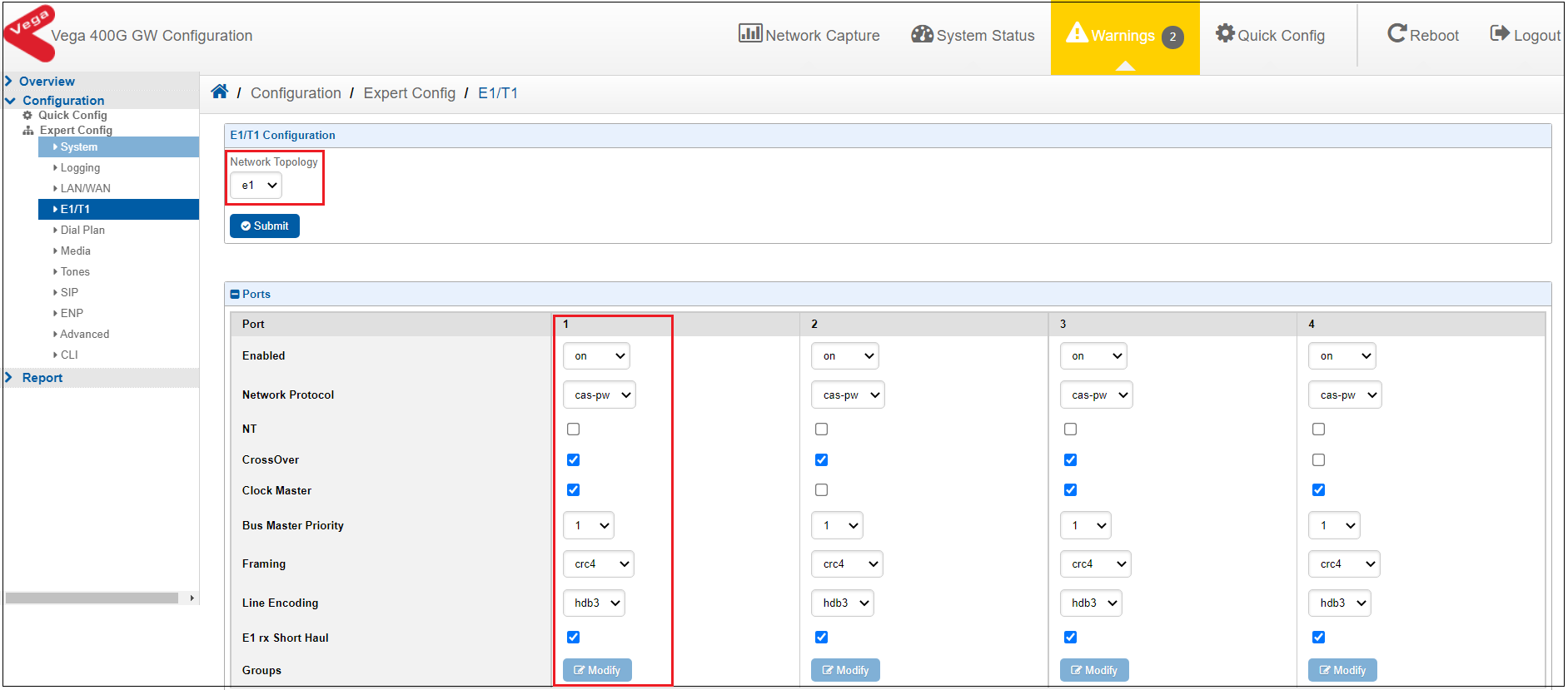Click sidebar scrollbar right arrow
The image size is (1568, 690).
point(192,598)
